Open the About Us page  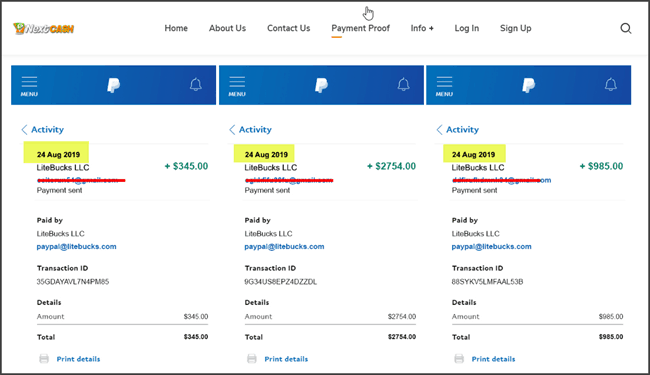227,28
